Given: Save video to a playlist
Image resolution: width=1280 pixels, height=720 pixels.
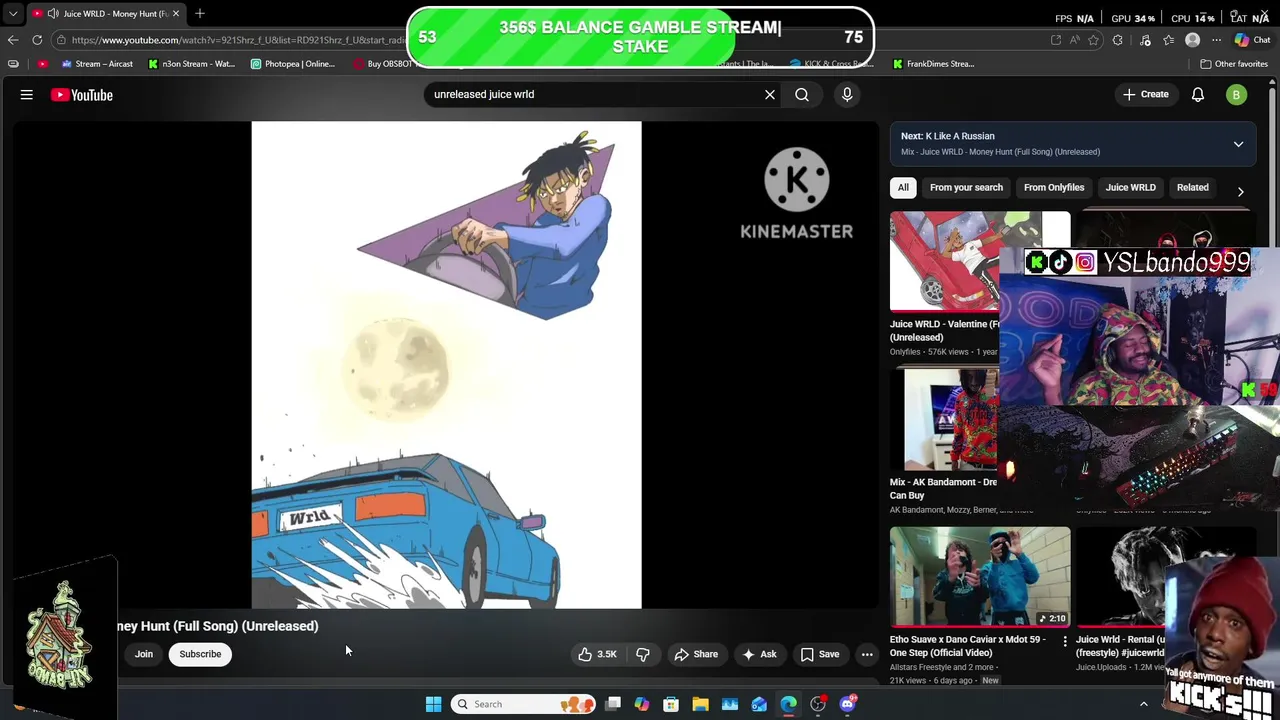Looking at the screenshot, I should click(820, 654).
